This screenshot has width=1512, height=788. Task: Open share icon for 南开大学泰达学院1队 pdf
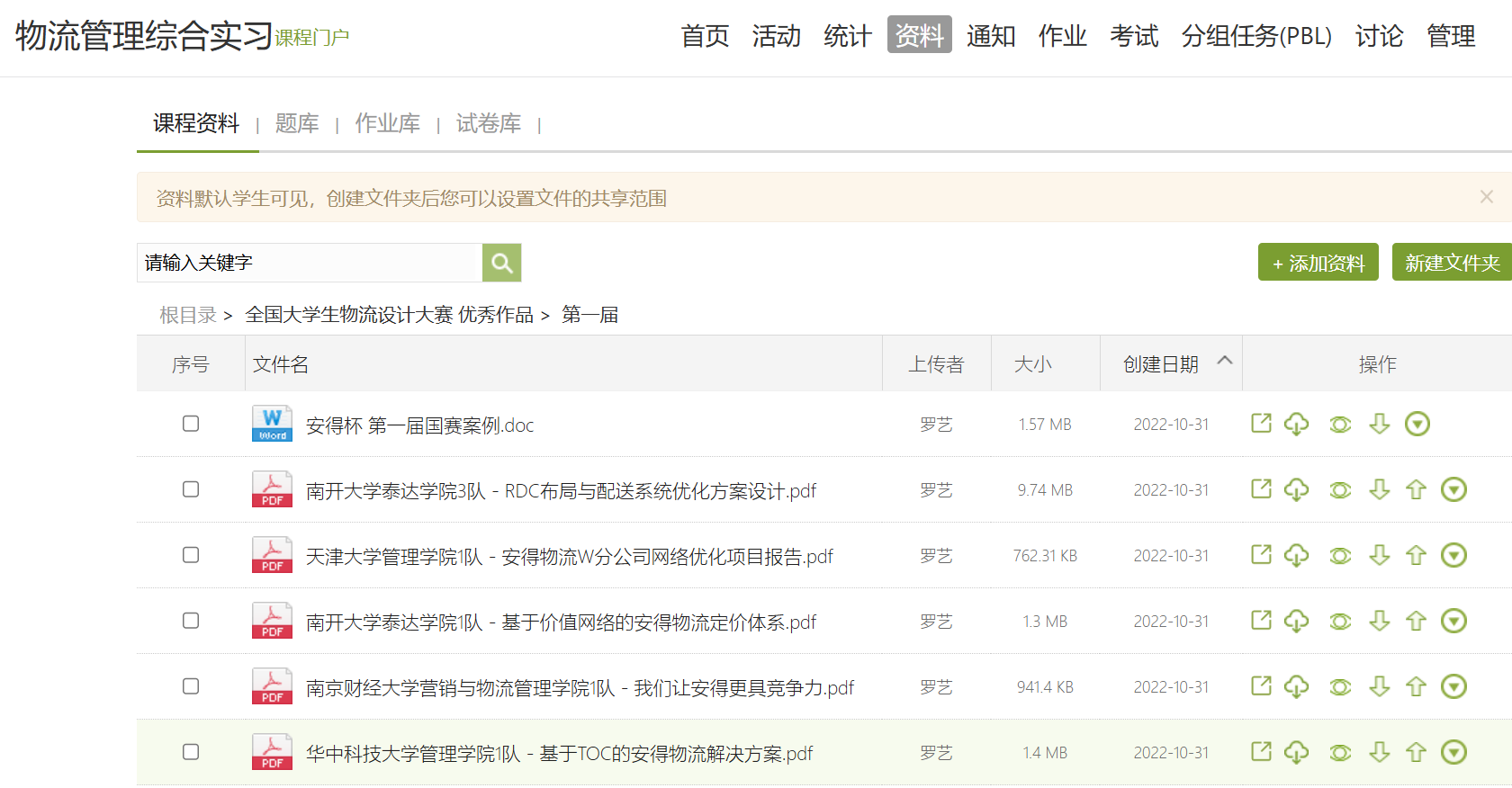tap(1261, 620)
